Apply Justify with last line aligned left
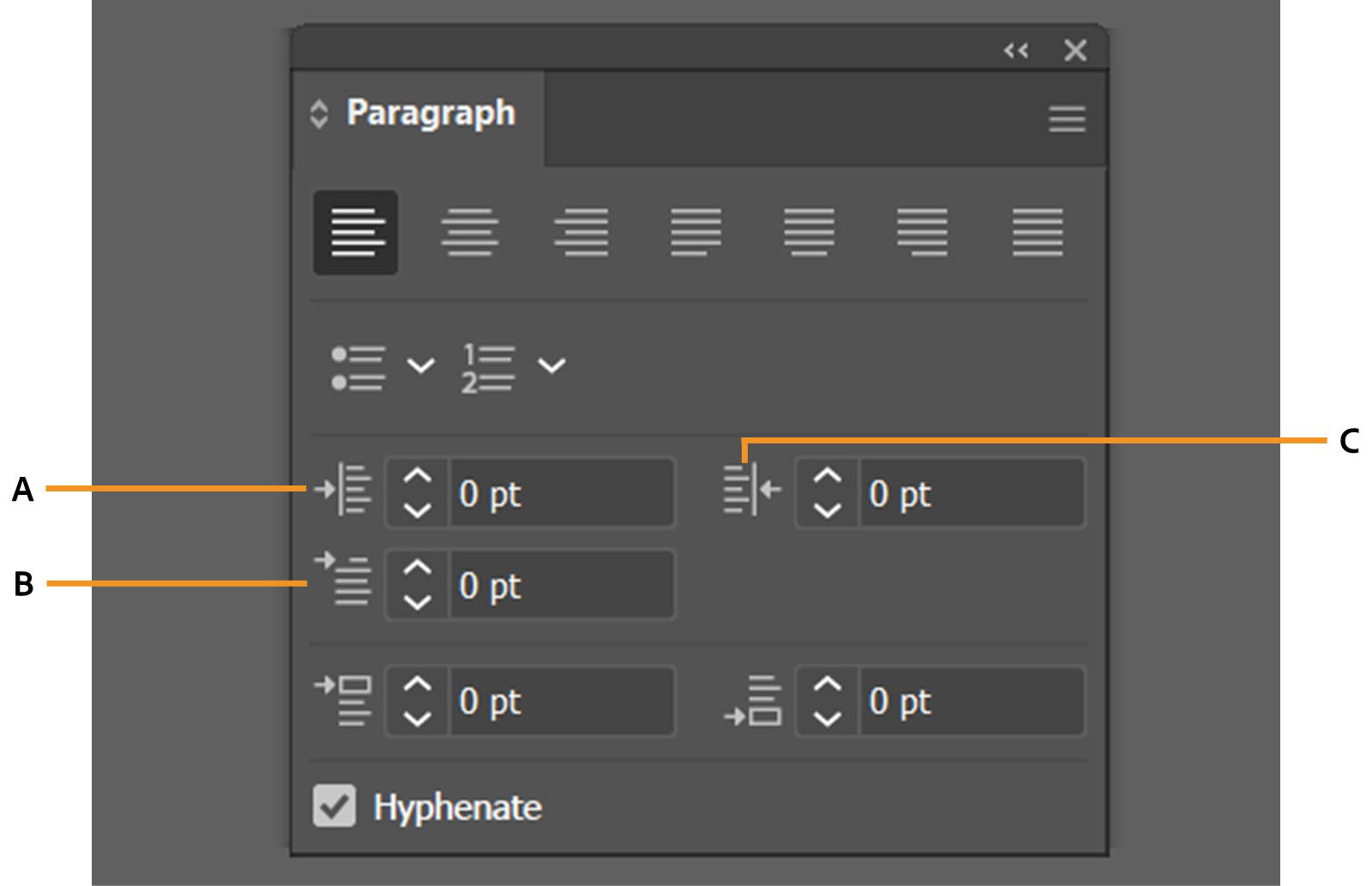 [x=695, y=233]
